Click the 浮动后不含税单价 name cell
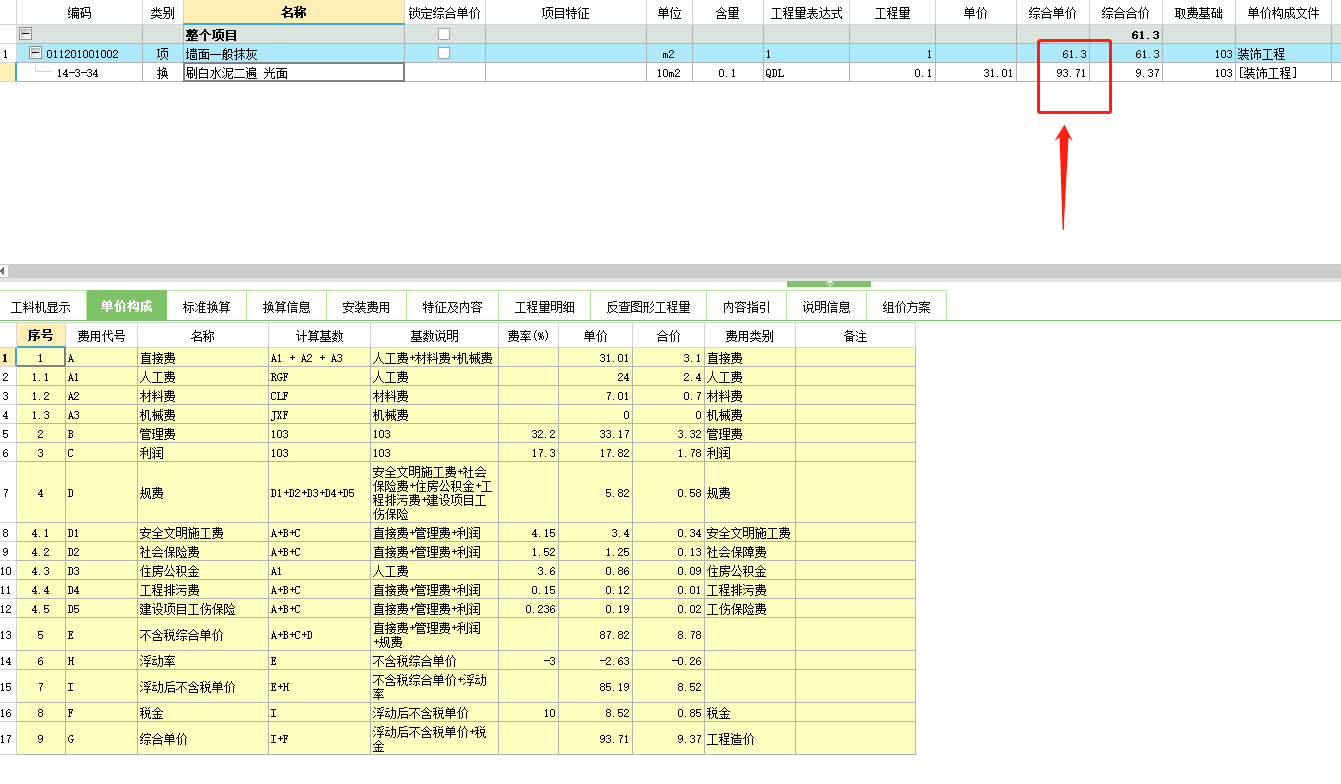This screenshot has height=784, width=1341. [202, 687]
